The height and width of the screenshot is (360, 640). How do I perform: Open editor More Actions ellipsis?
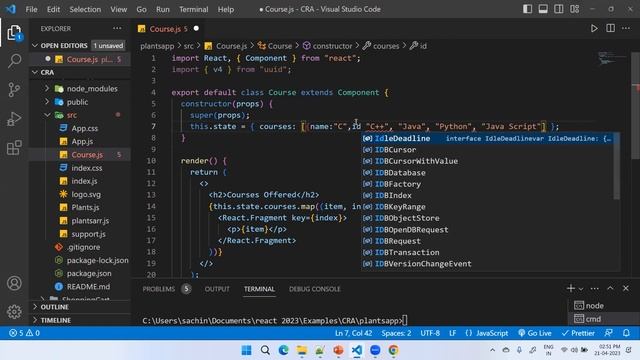pyautogui.click(x=626, y=29)
